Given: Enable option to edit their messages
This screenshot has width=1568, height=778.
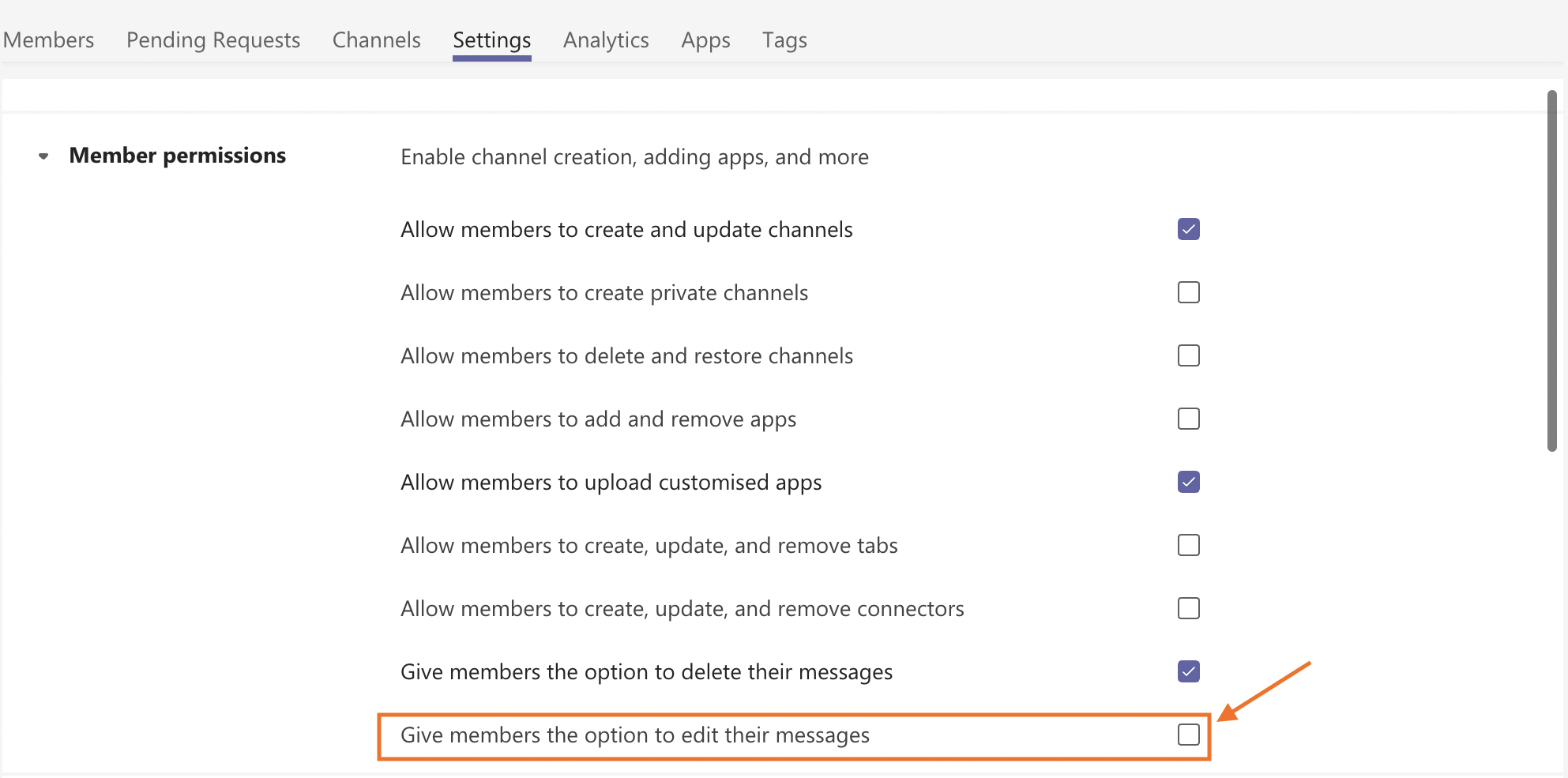Looking at the screenshot, I should point(1188,735).
